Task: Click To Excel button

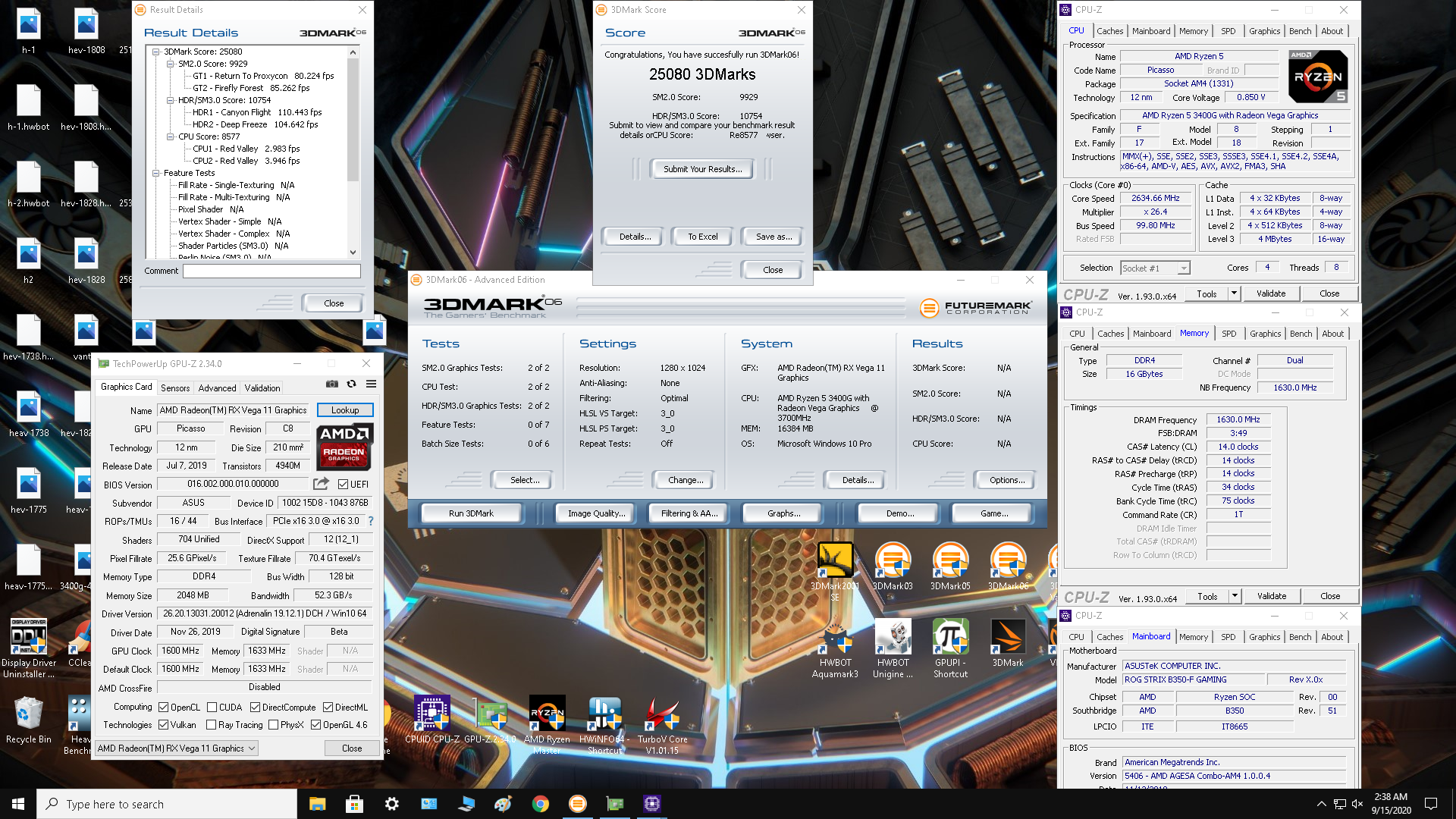Action: click(702, 237)
